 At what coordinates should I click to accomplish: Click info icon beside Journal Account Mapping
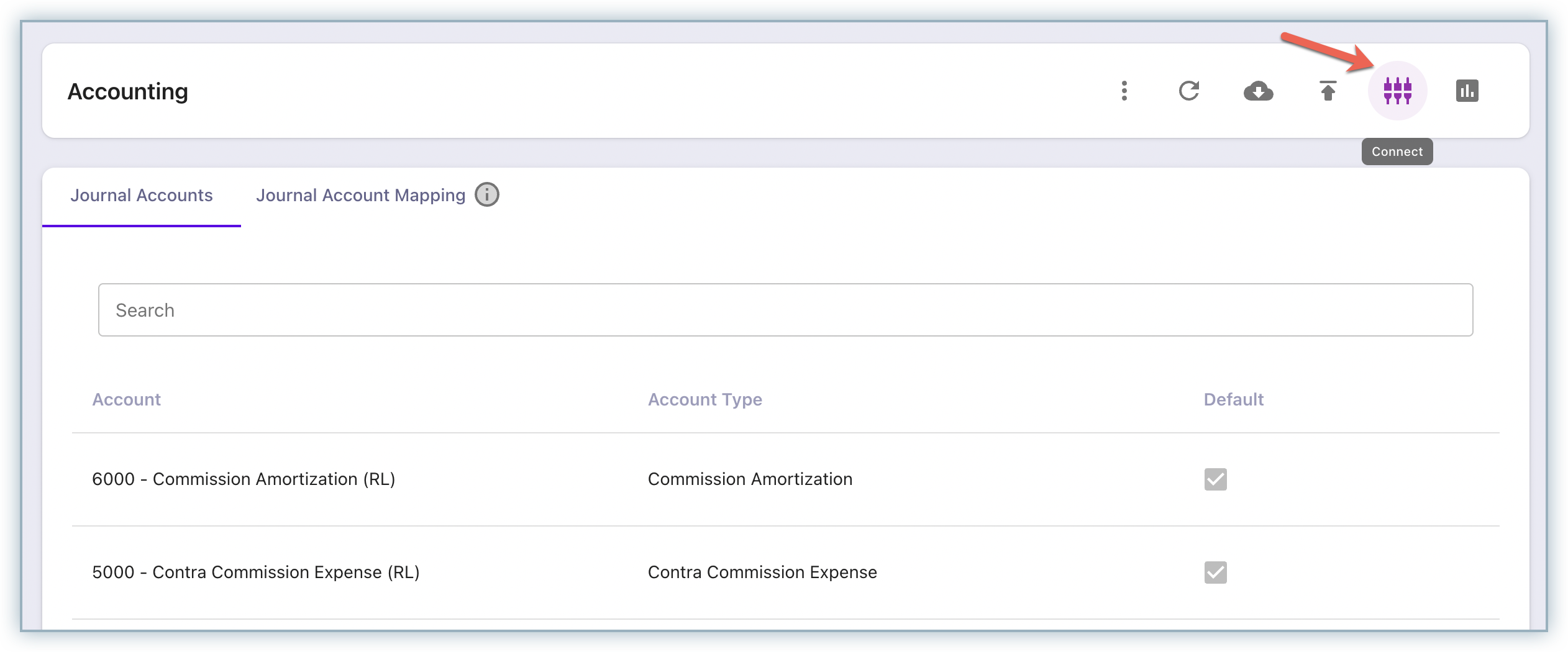coord(487,195)
